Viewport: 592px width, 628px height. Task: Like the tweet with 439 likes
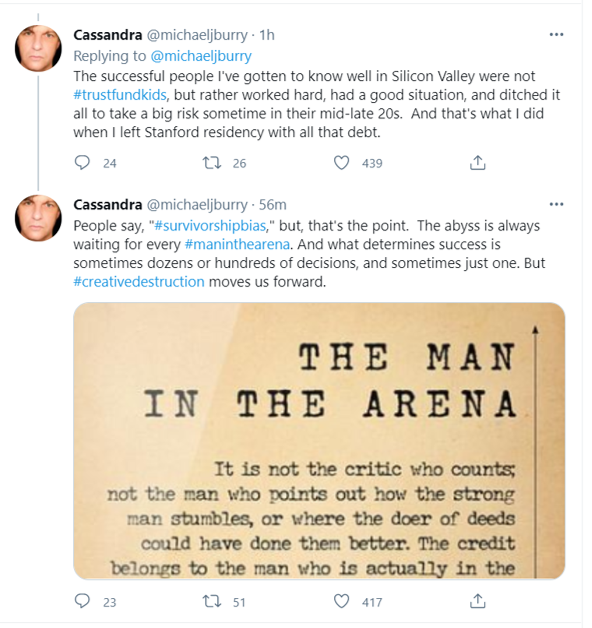341,163
